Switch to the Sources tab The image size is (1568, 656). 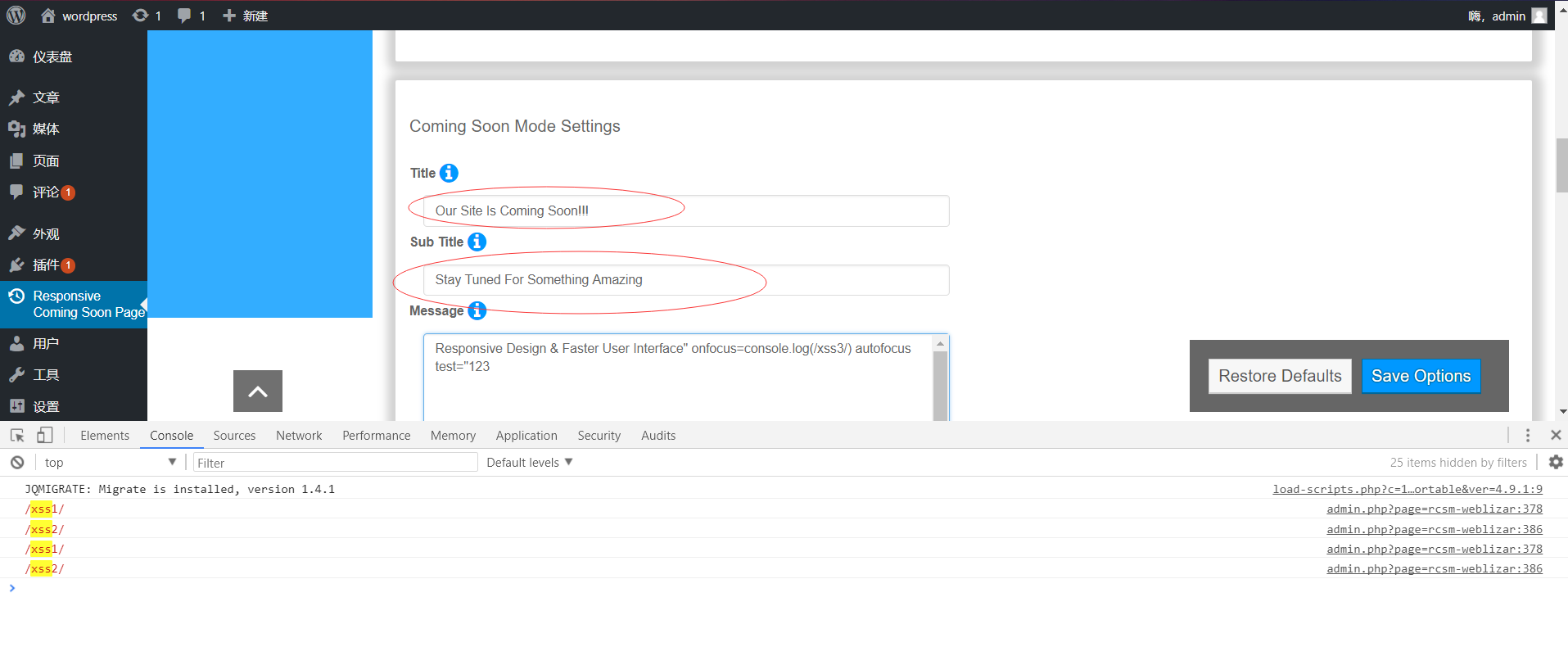(x=234, y=436)
